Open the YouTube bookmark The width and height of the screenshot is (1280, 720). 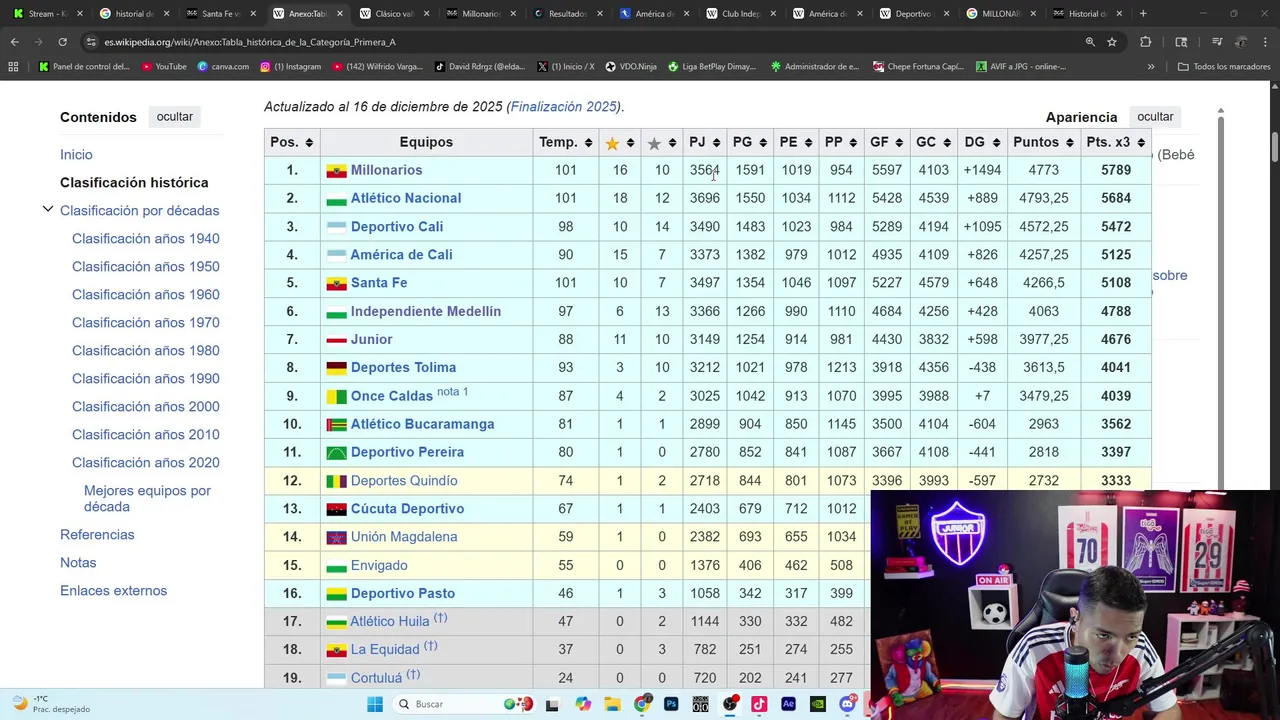tap(164, 67)
